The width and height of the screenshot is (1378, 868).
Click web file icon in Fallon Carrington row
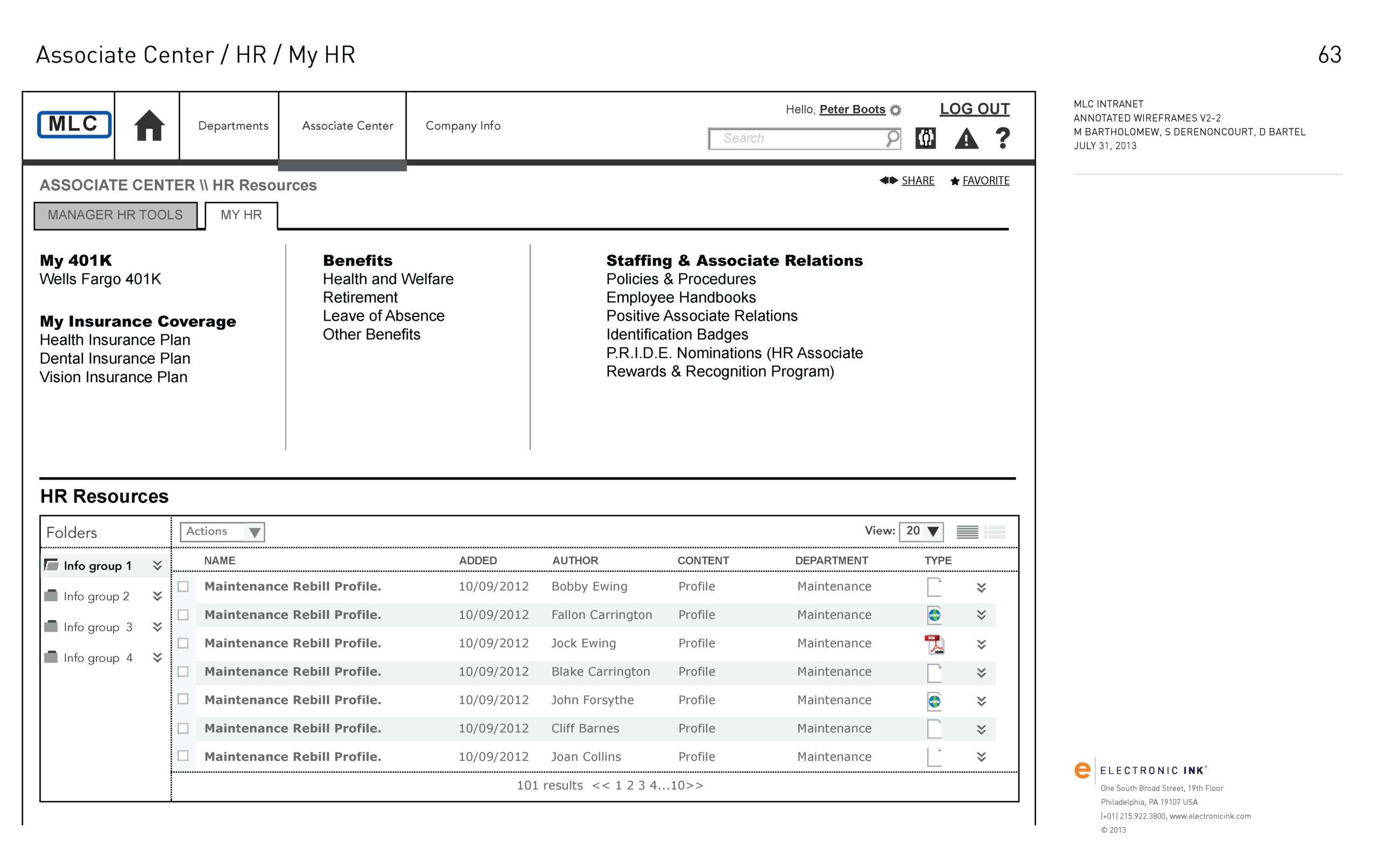pos(934,615)
